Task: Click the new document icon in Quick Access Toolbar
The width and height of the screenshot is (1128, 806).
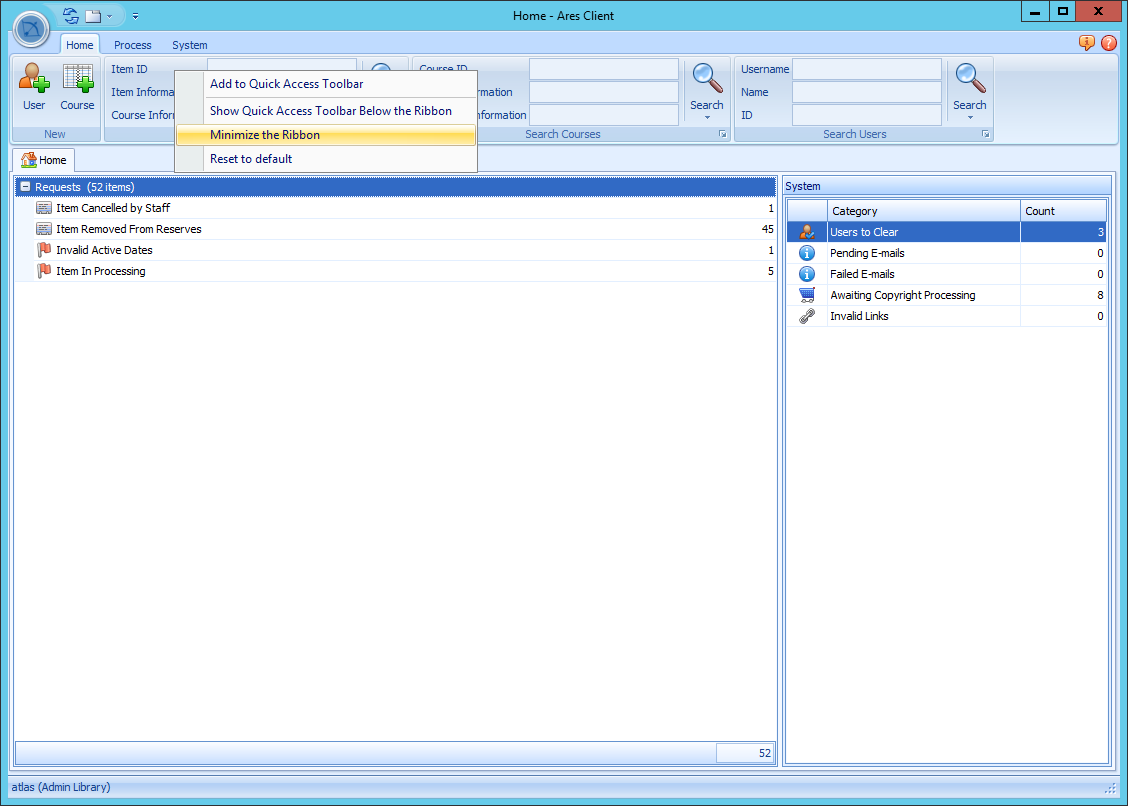Action: (x=94, y=15)
